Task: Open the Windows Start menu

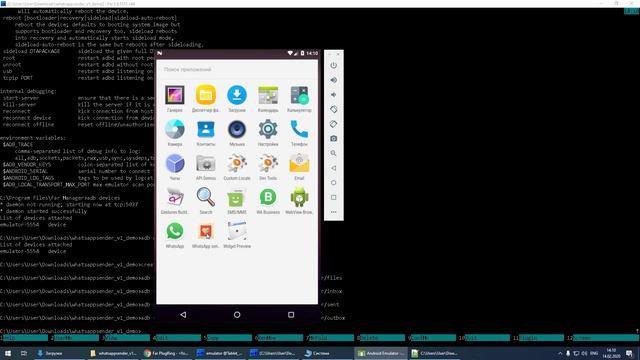Action: pyautogui.click(x=8, y=353)
